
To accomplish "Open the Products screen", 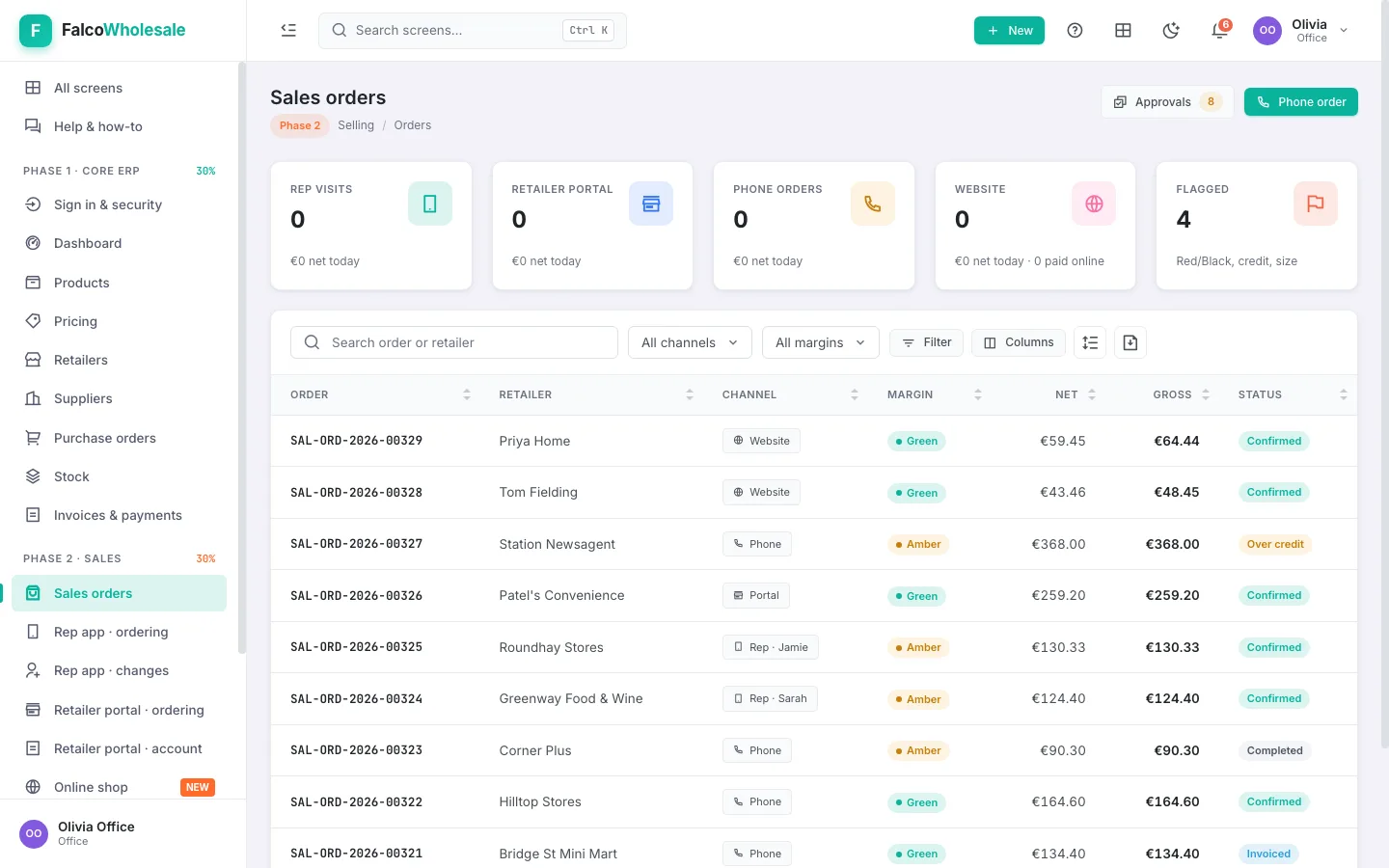I will [x=120, y=283].
